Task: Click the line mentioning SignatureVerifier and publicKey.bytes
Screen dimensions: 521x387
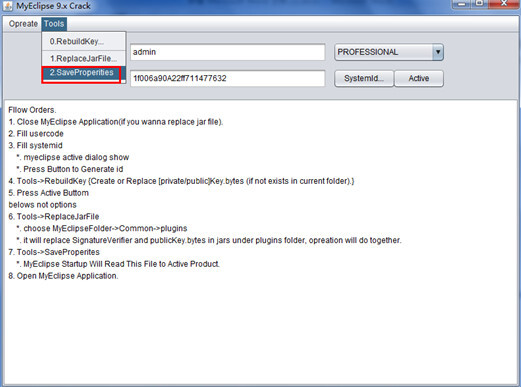Action: coord(209,240)
